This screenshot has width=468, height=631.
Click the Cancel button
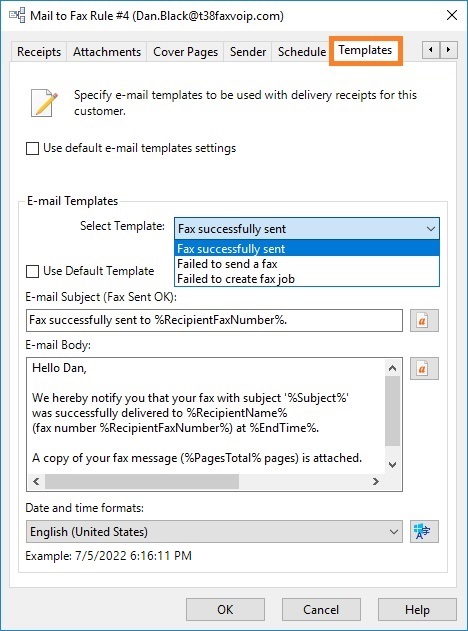click(x=321, y=609)
